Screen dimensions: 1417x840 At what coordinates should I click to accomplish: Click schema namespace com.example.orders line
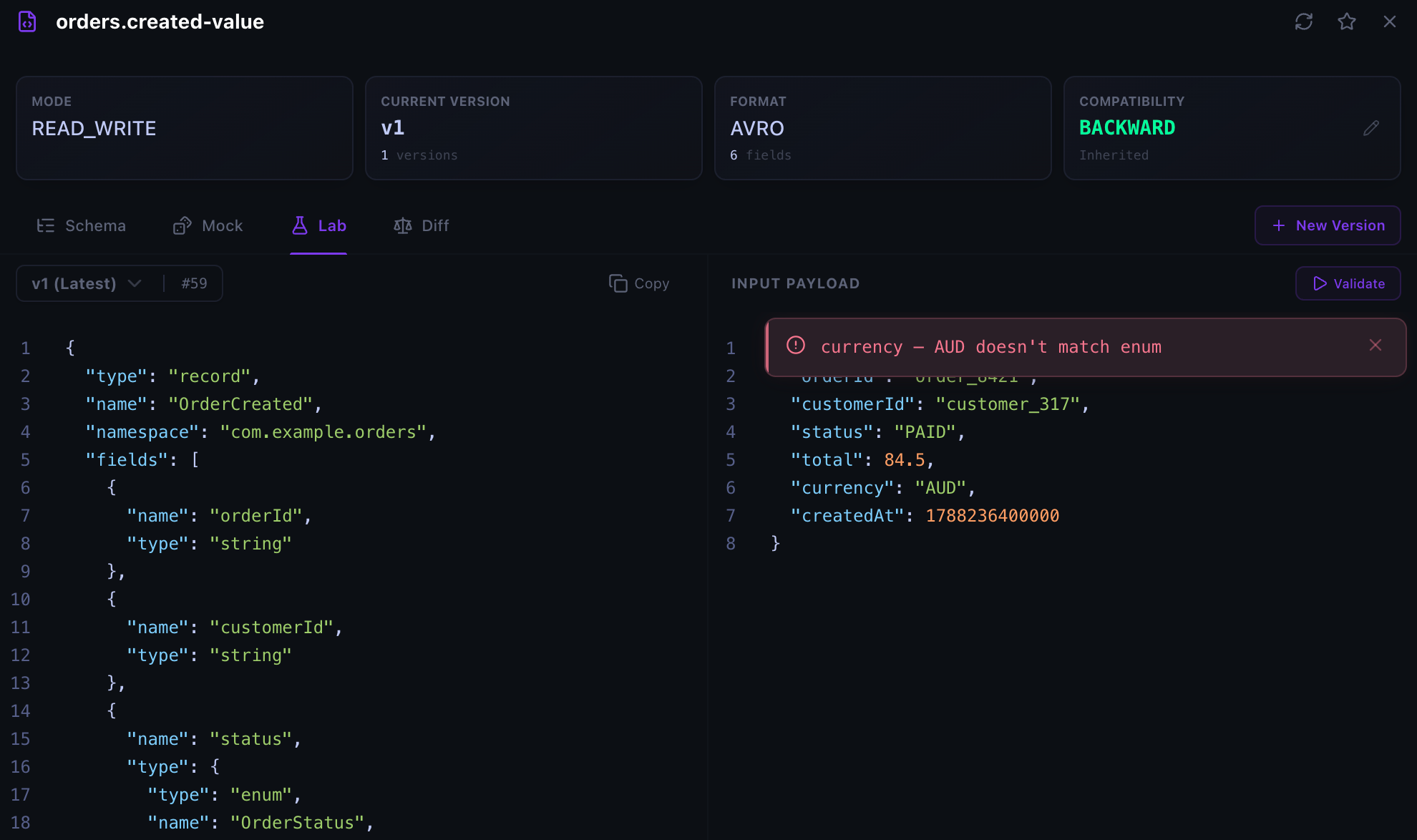click(x=260, y=432)
